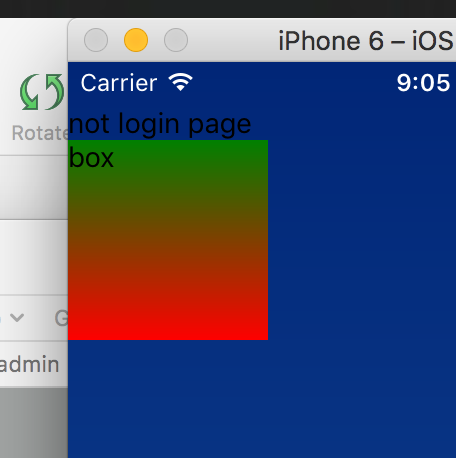
Task: Click the gray zoom button of simulator
Action: (176, 40)
